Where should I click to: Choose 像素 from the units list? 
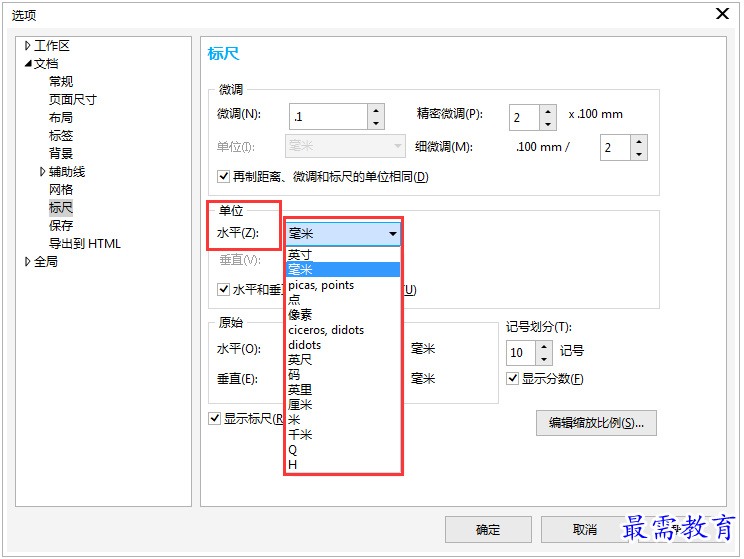pyautogui.click(x=343, y=315)
